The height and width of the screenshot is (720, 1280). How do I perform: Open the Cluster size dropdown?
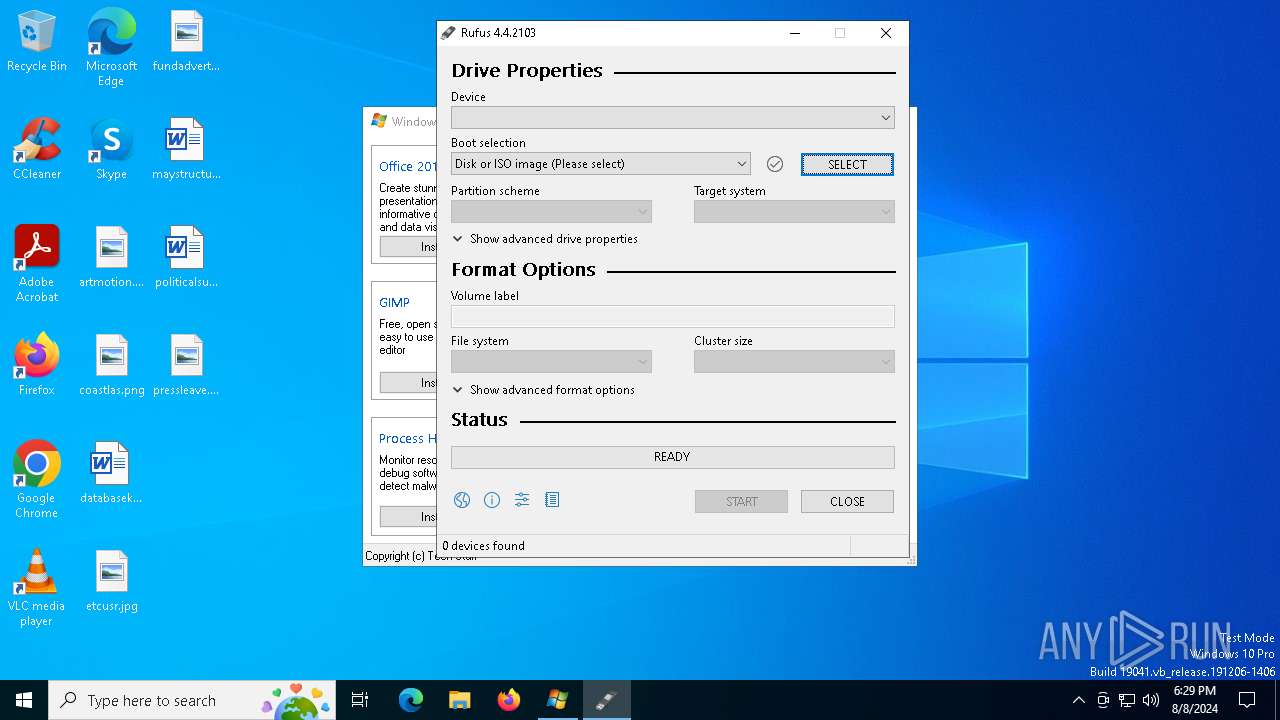tap(794, 362)
